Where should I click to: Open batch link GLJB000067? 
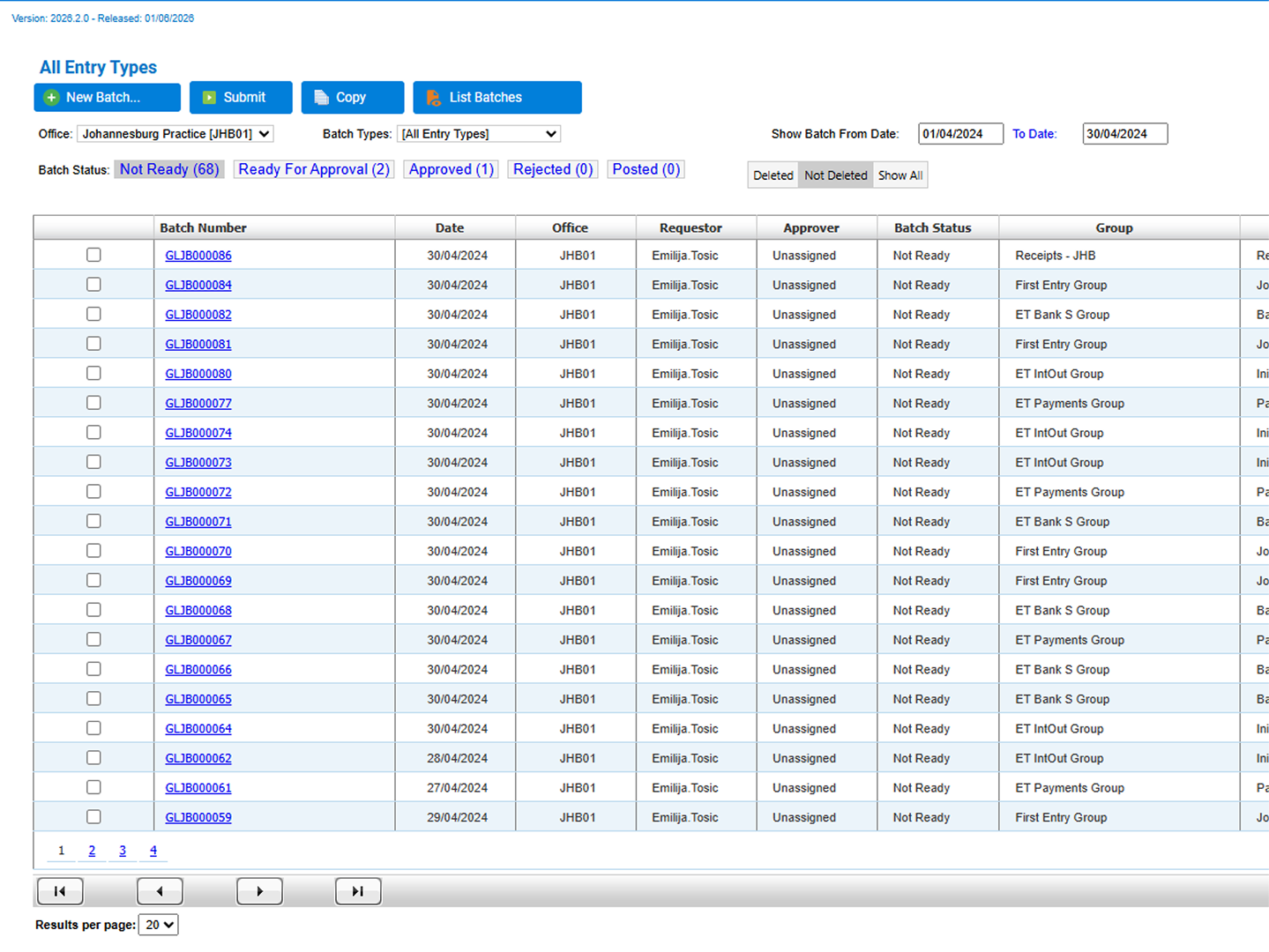coord(198,640)
